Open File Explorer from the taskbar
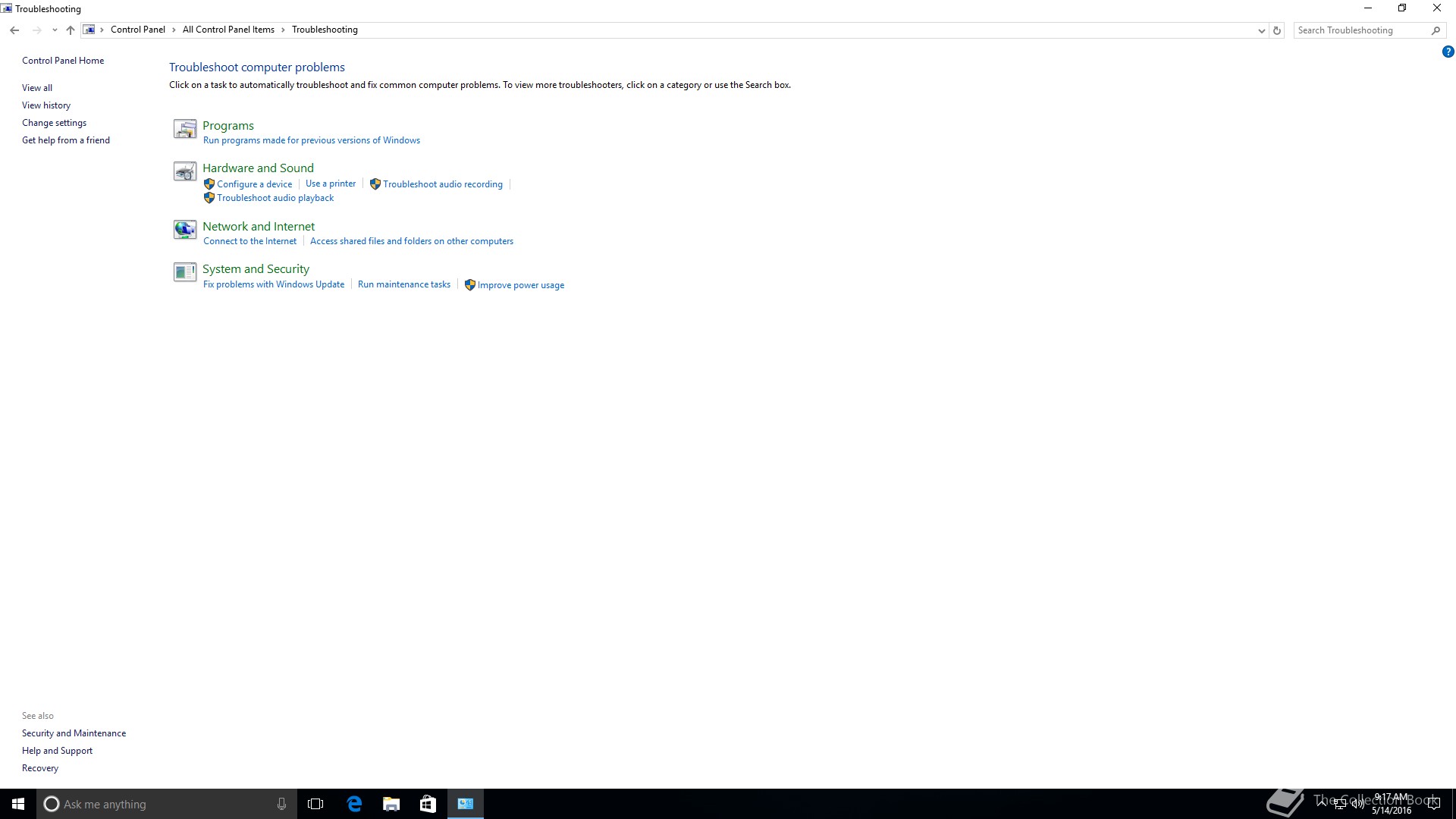The image size is (1456, 819). pos(391,804)
